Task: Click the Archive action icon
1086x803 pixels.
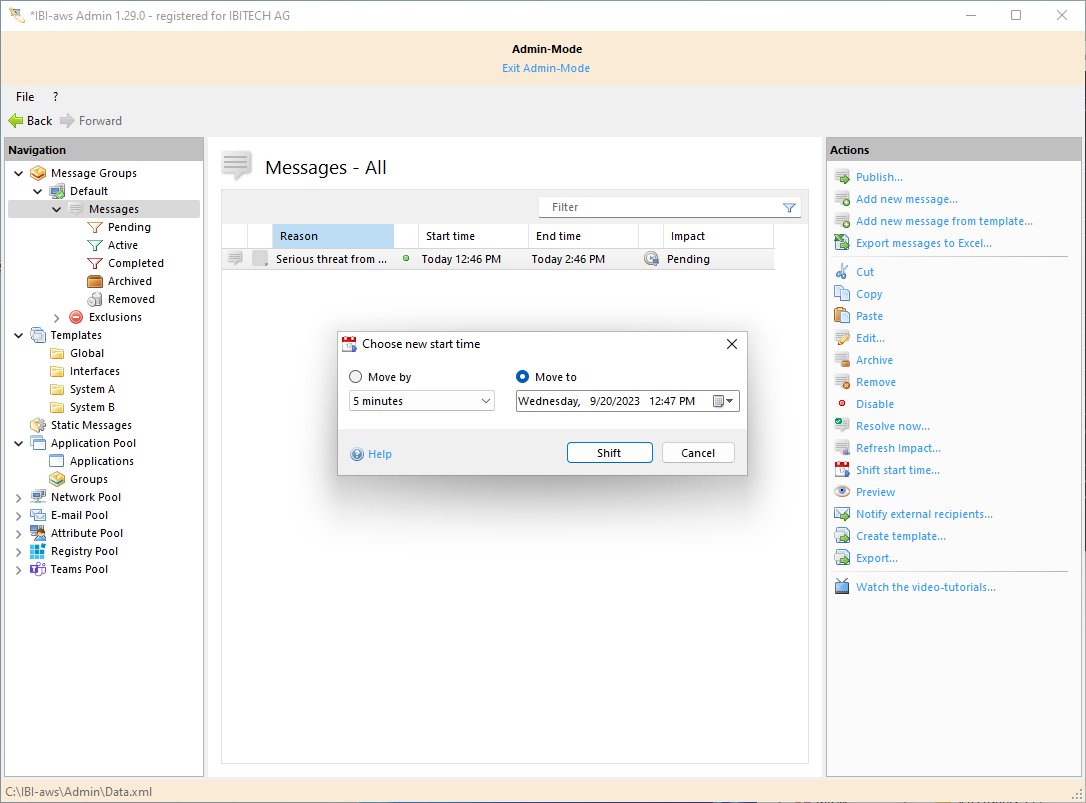Action: click(x=842, y=360)
